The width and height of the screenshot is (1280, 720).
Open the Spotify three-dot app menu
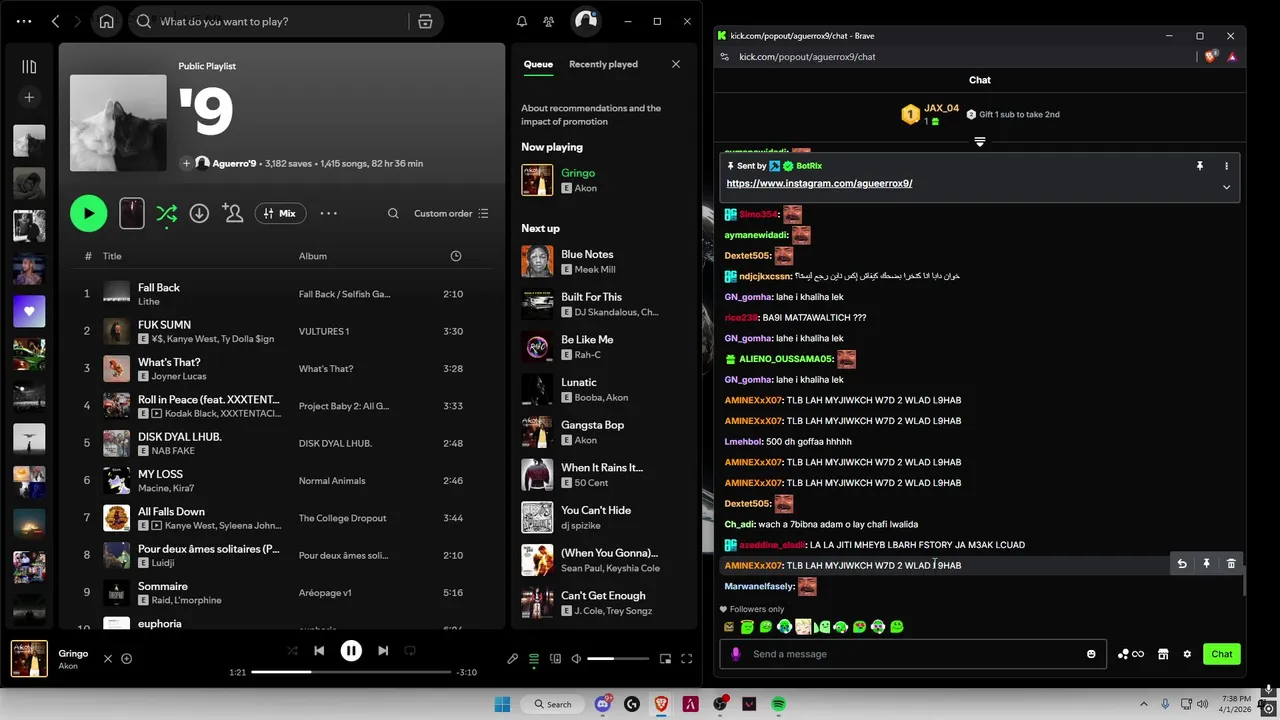[24, 21]
